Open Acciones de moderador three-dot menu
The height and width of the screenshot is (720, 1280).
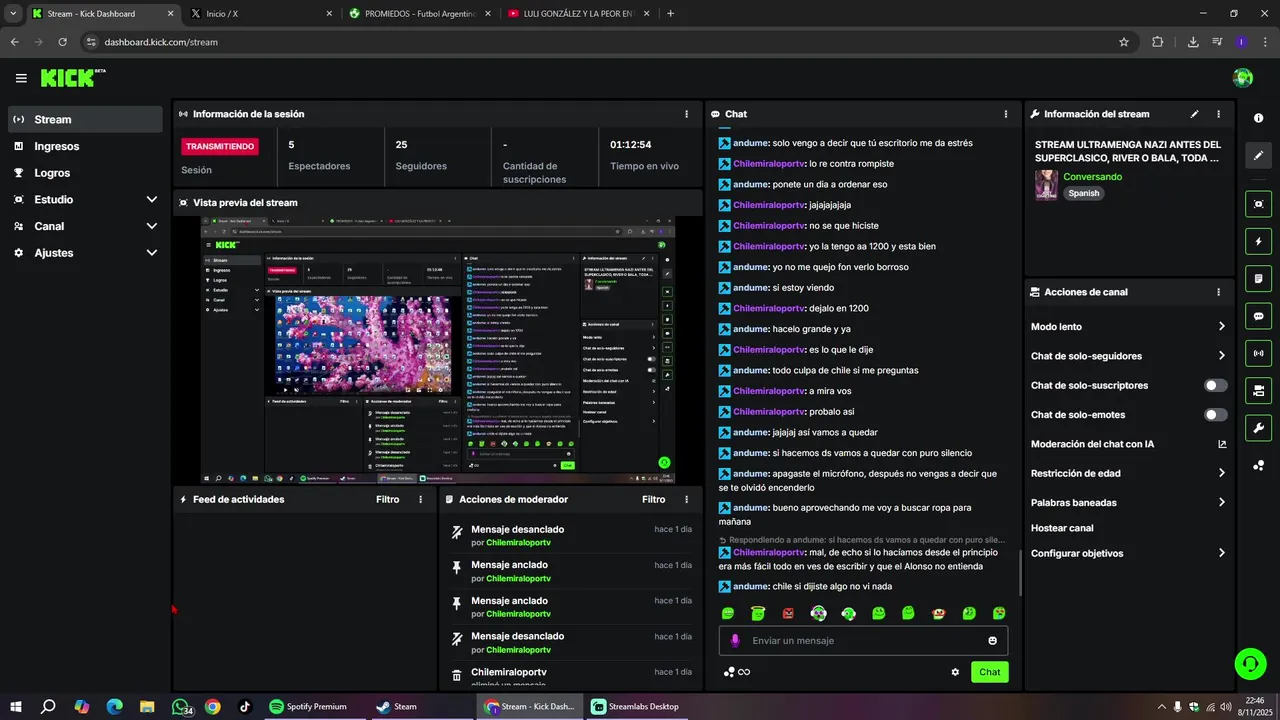[686, 499]
